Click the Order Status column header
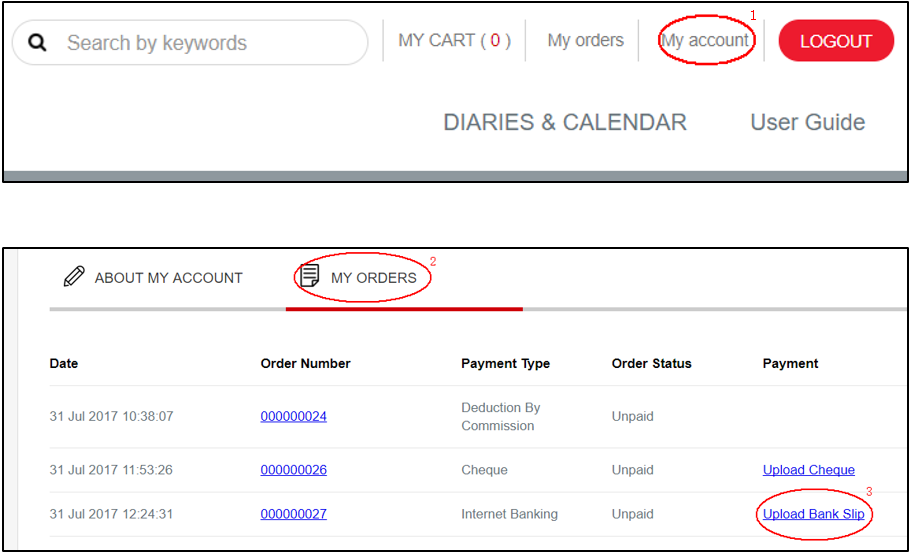Image resolution: width=911 pixels, height=554 pixels. 651,363
